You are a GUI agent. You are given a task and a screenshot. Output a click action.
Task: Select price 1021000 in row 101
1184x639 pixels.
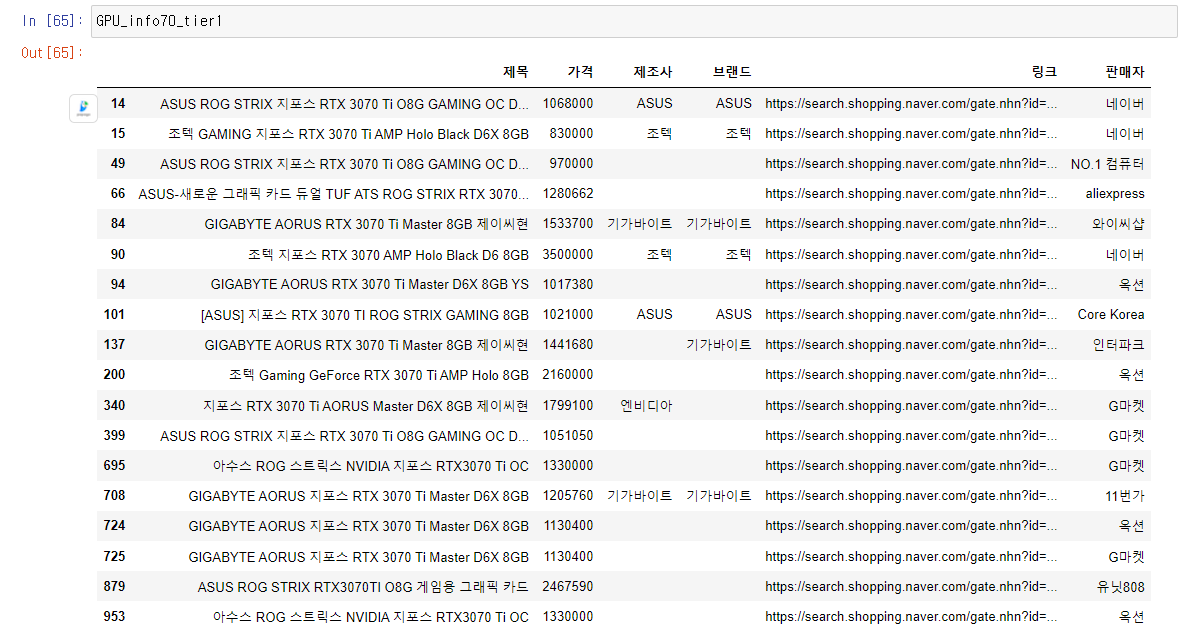[568, 315]
